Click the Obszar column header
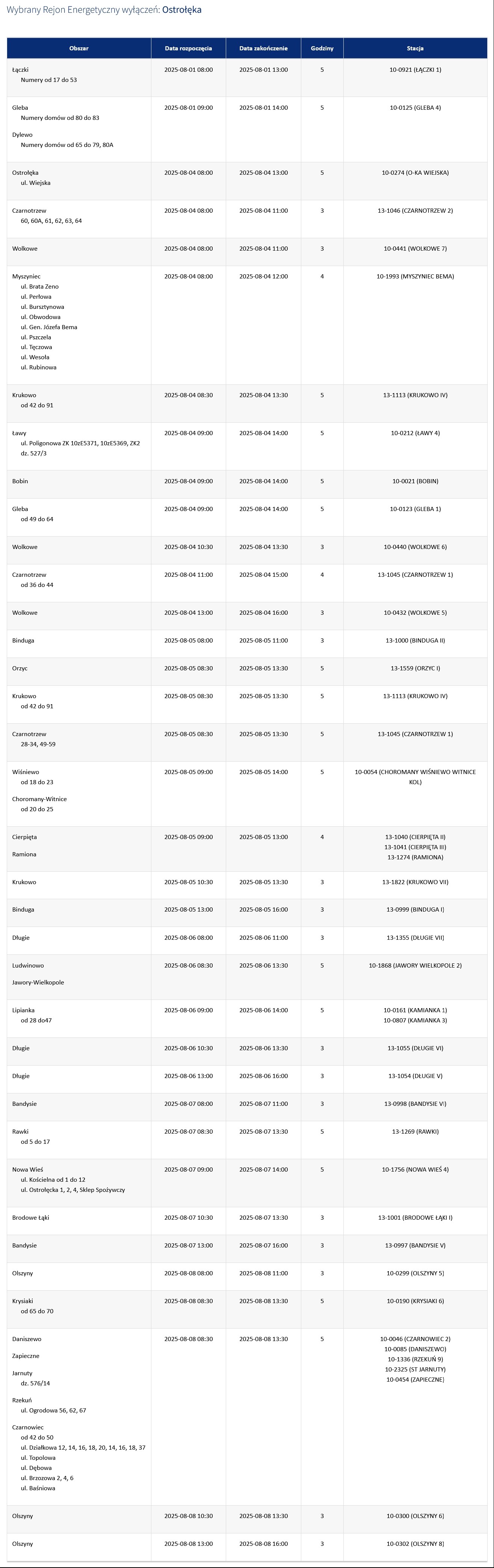The image size is (494, 1568). [79, 48]
